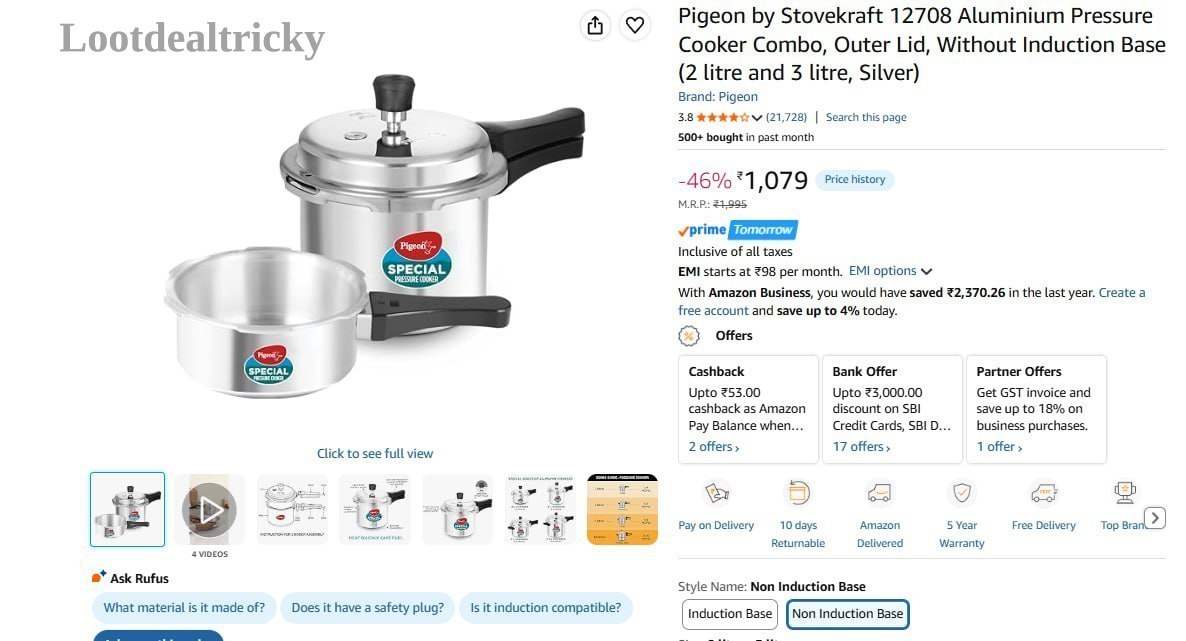Image resolution: width=1186 pixels, height=641 pixels.
Task: Expand EMI options chevron
Action: click(927, 271)
